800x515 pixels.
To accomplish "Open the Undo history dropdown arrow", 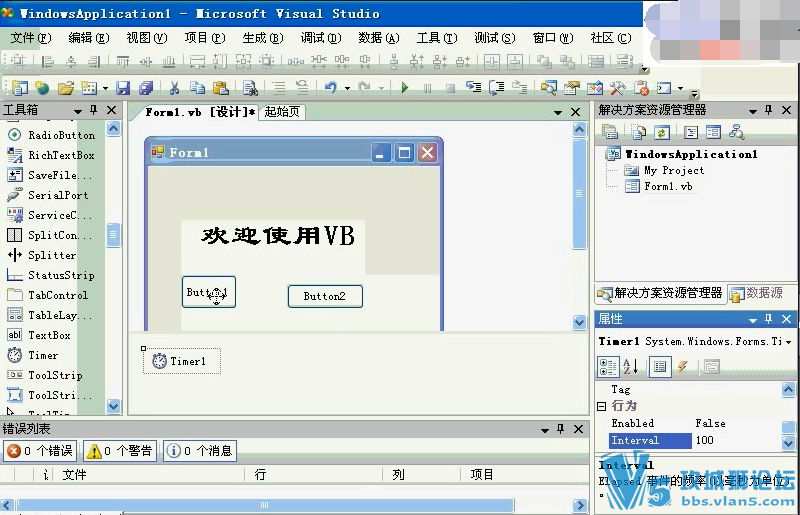I will 347,88.
